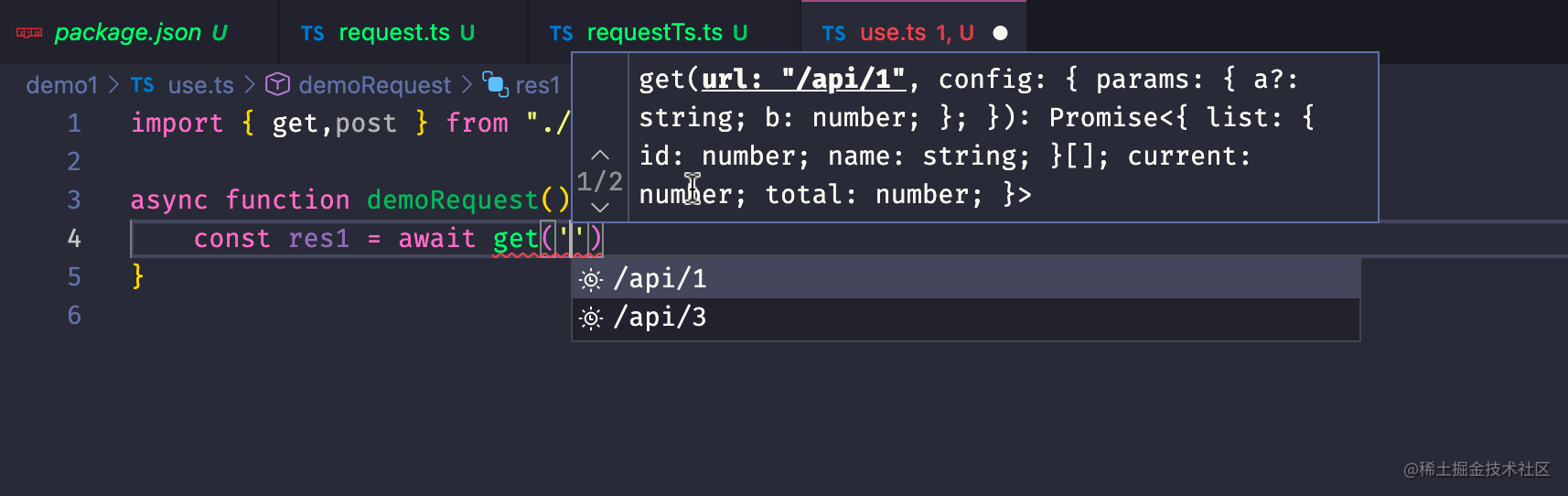Image resolution: width=1568 pixels, height=496 pixels.
Task: Click the TS icon on the request.ts tab
Action: pos(312,34)
